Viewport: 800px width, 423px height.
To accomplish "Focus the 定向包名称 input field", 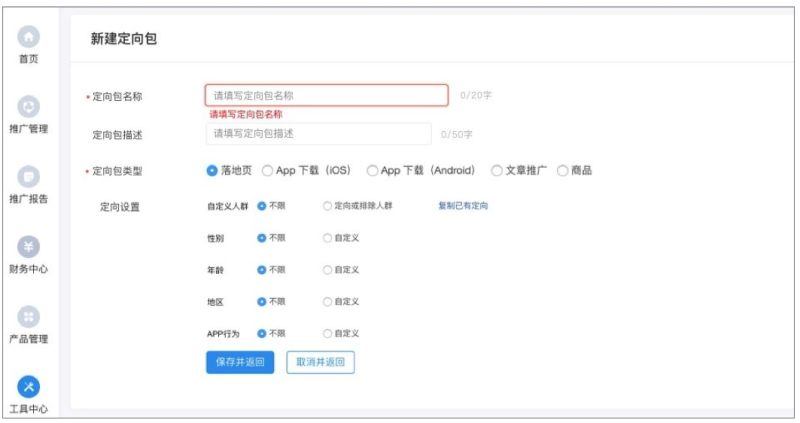I will coord(327,95).
